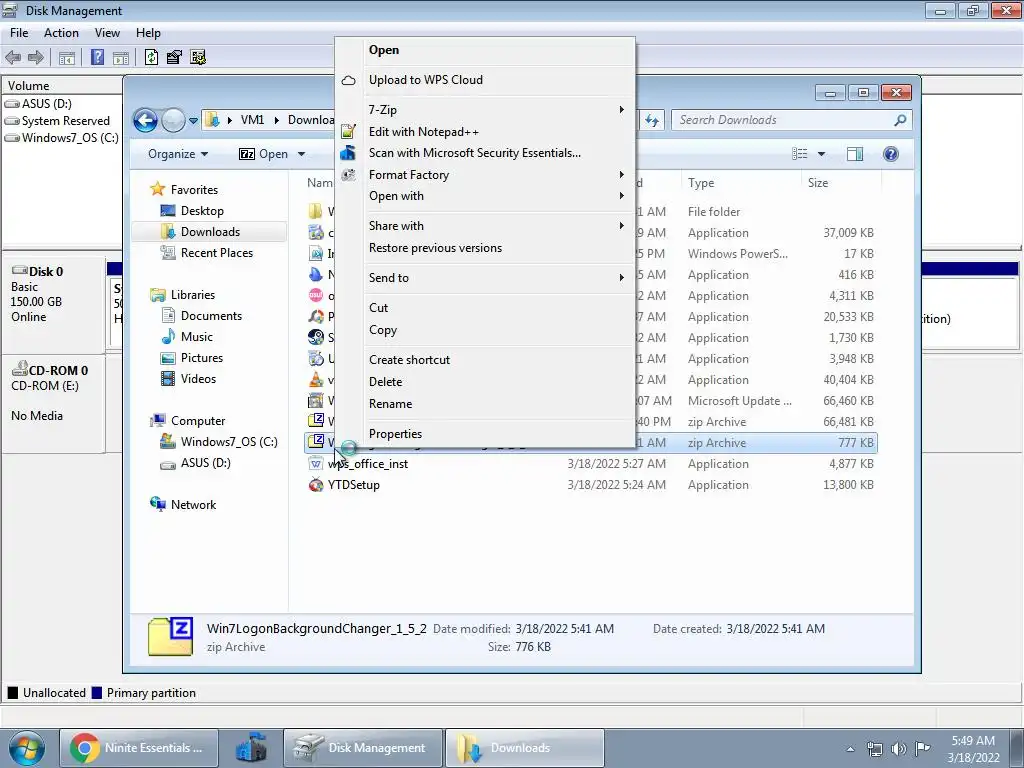Click VM1 in address breadcrumb
This screenshot has width=1024, height=768.
[252, 120]
